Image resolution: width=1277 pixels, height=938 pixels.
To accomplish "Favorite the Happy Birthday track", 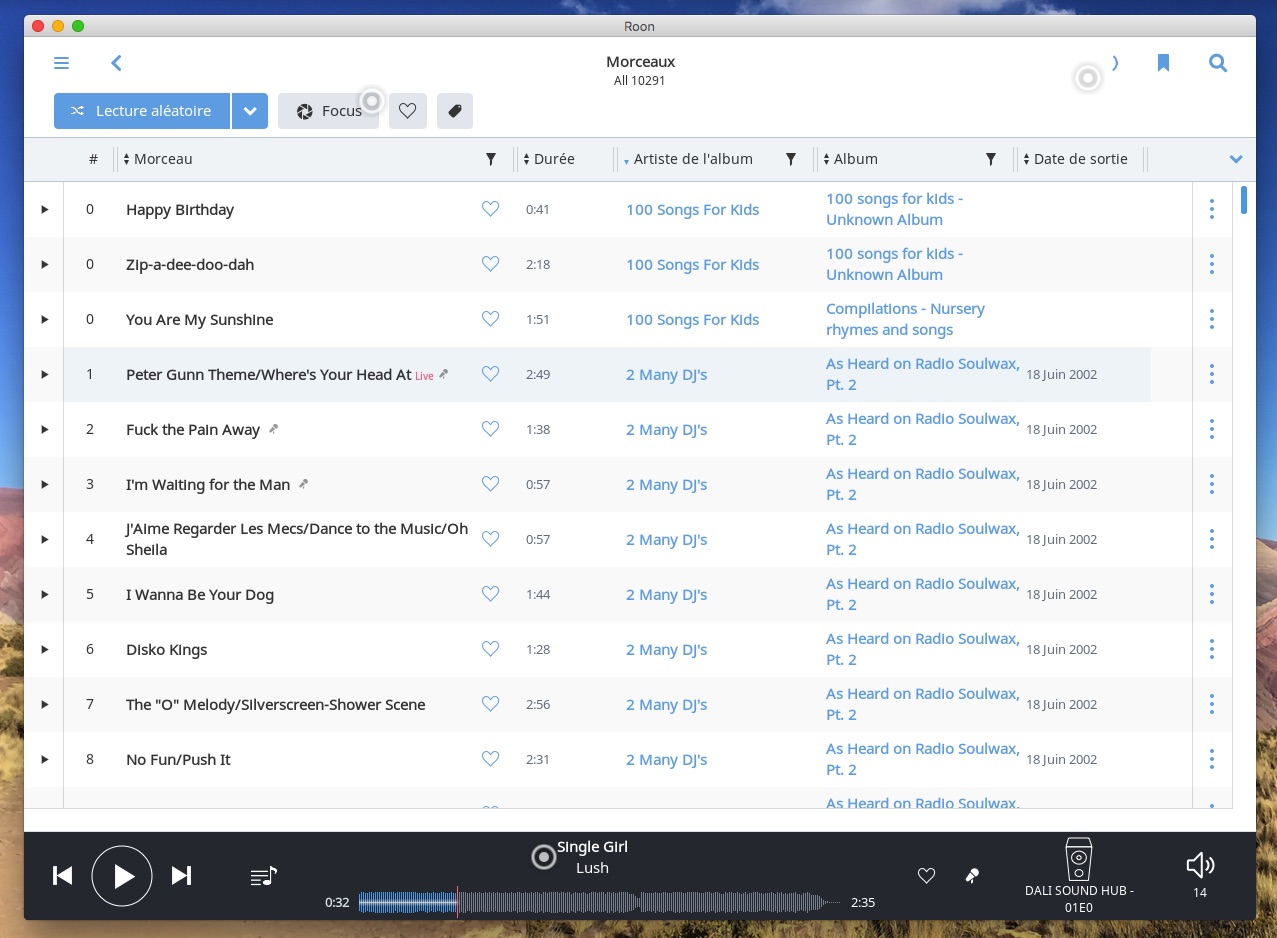I will click(x=490, y=209).
